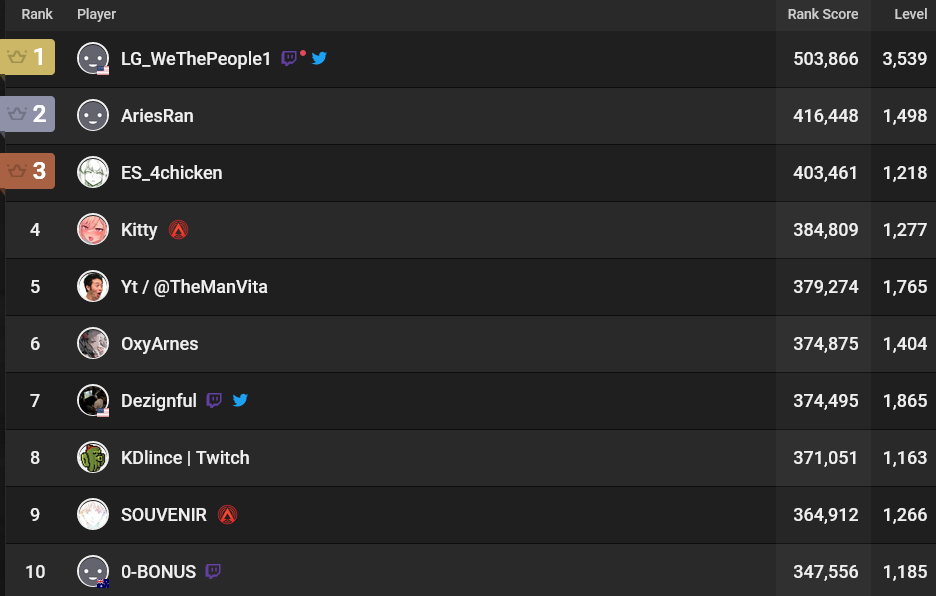Click the Apex icon next to Kitty
This screenshot has height=596, width=936.
pos(179,230)
